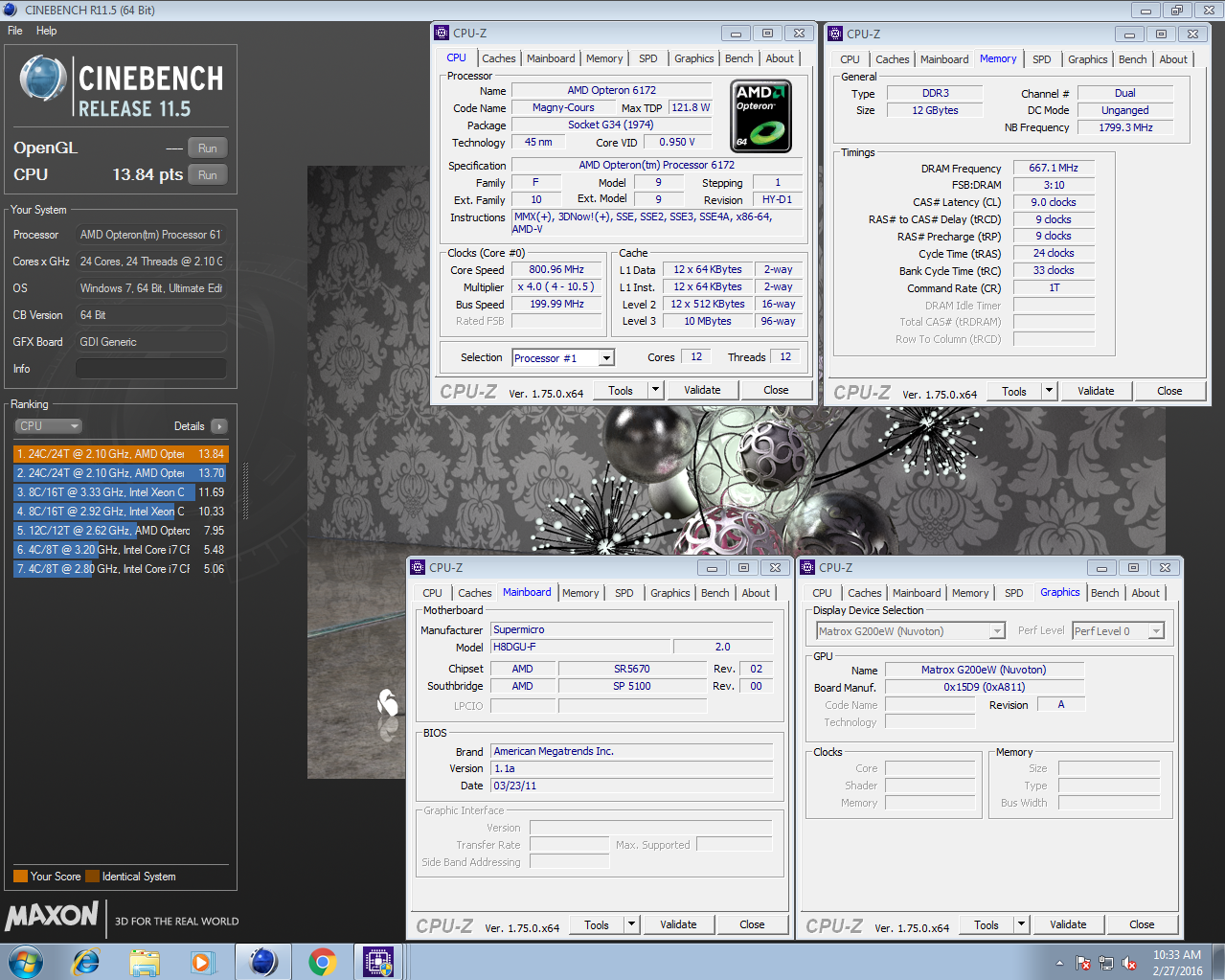Click the network tray icon
Screen dimensions: 1225x980
point(1106,963)
